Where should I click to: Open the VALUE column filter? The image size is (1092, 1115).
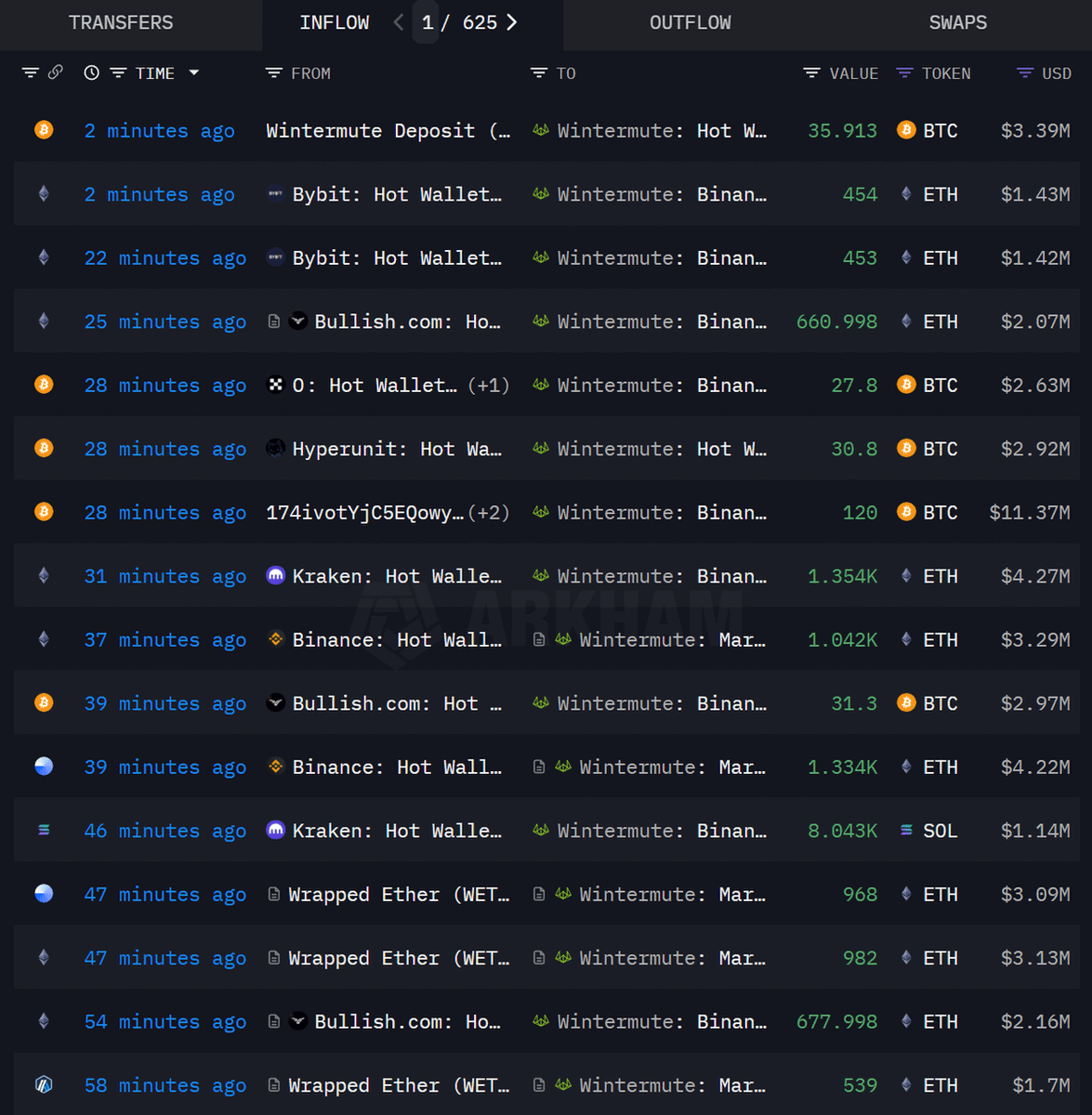[811, 72]
